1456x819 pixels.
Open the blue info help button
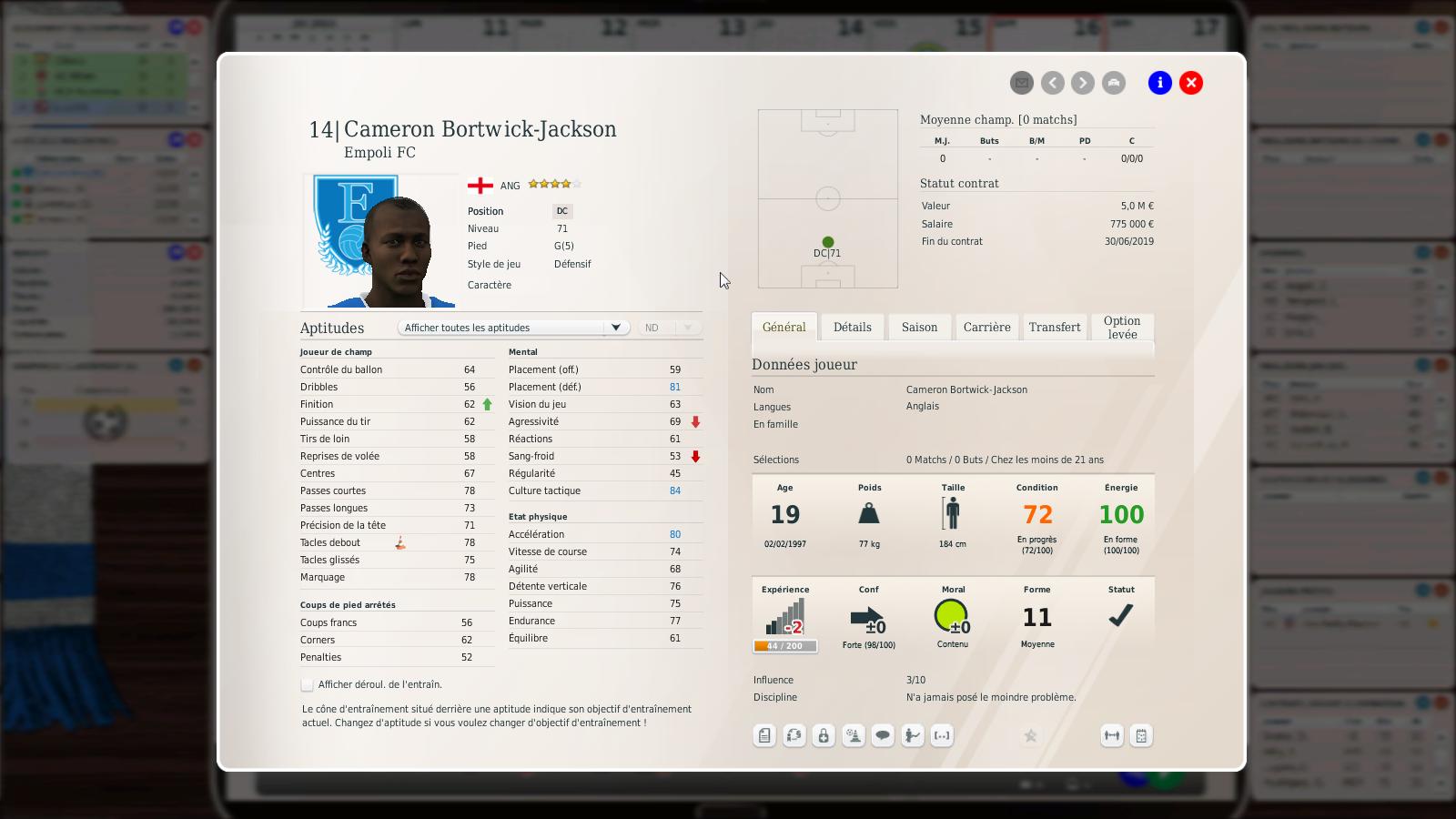(x=1160, y=83)
